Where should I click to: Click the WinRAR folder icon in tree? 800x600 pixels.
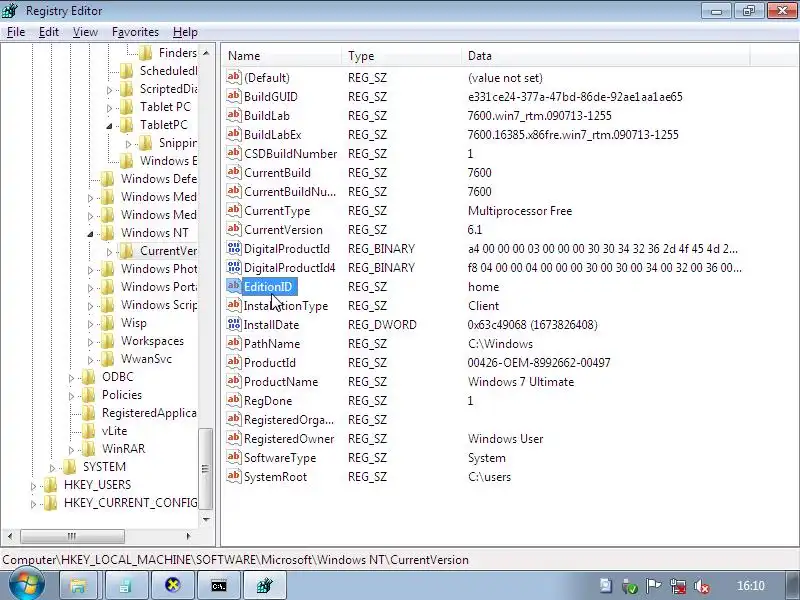89,448
